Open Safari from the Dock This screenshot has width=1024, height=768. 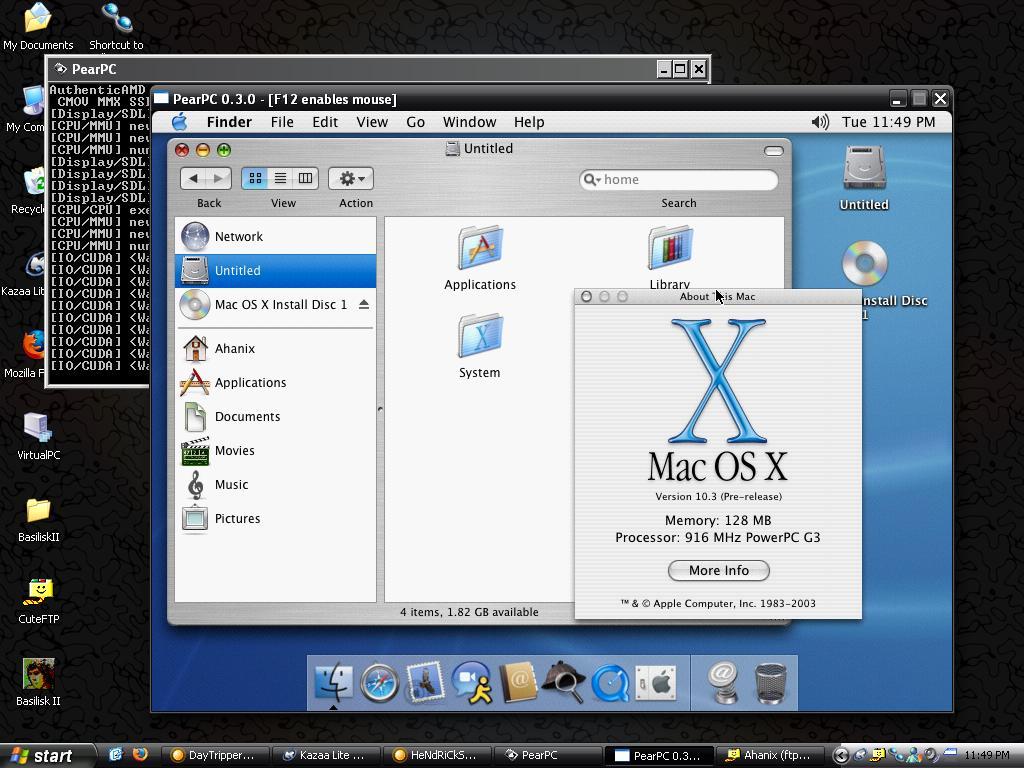[x=378, y=682]
